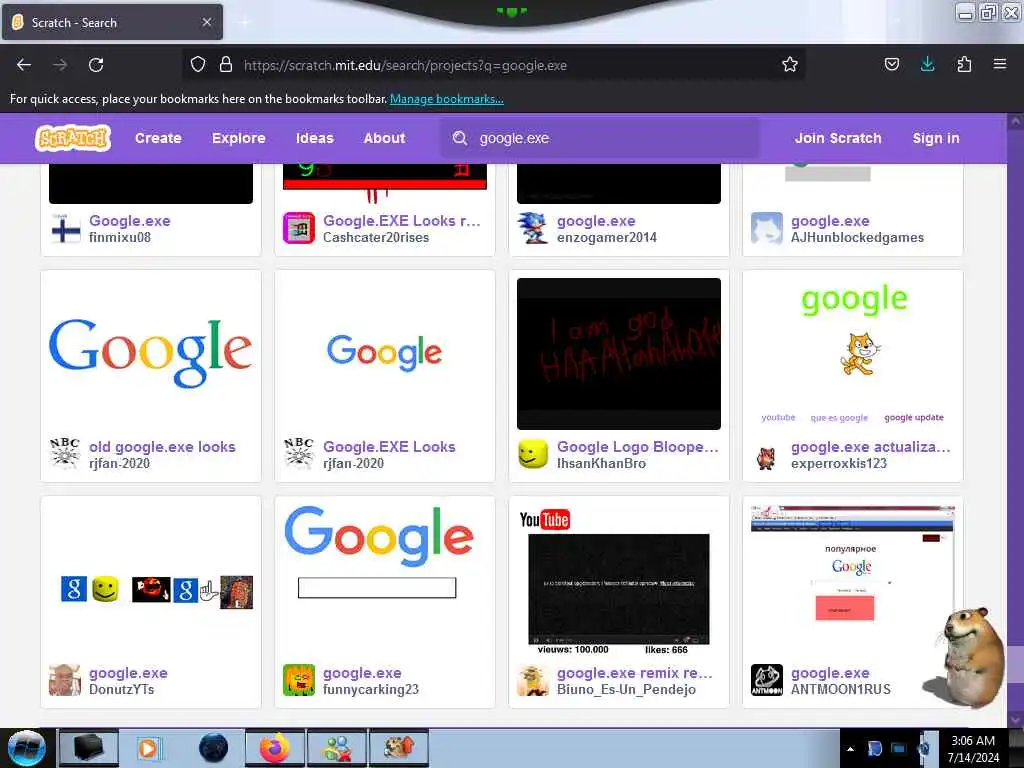Open DonutzYTs' avatar

point(65,680)
